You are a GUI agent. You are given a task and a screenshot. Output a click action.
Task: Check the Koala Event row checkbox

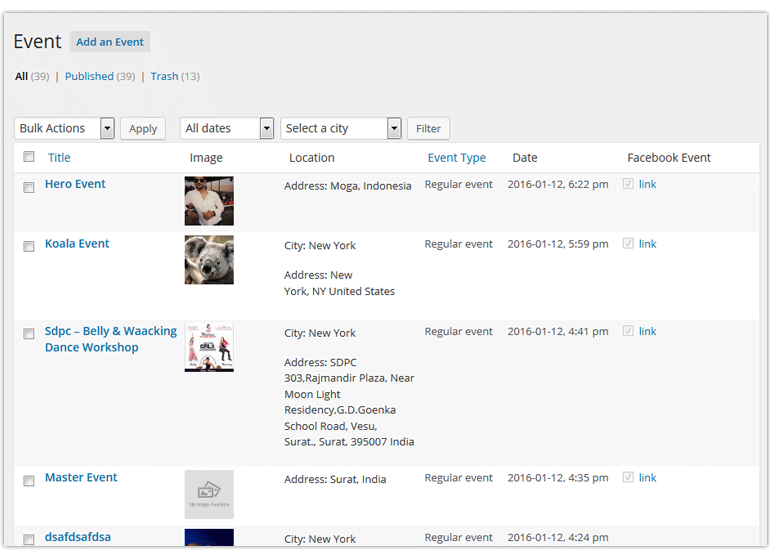(x=29, y=246)
